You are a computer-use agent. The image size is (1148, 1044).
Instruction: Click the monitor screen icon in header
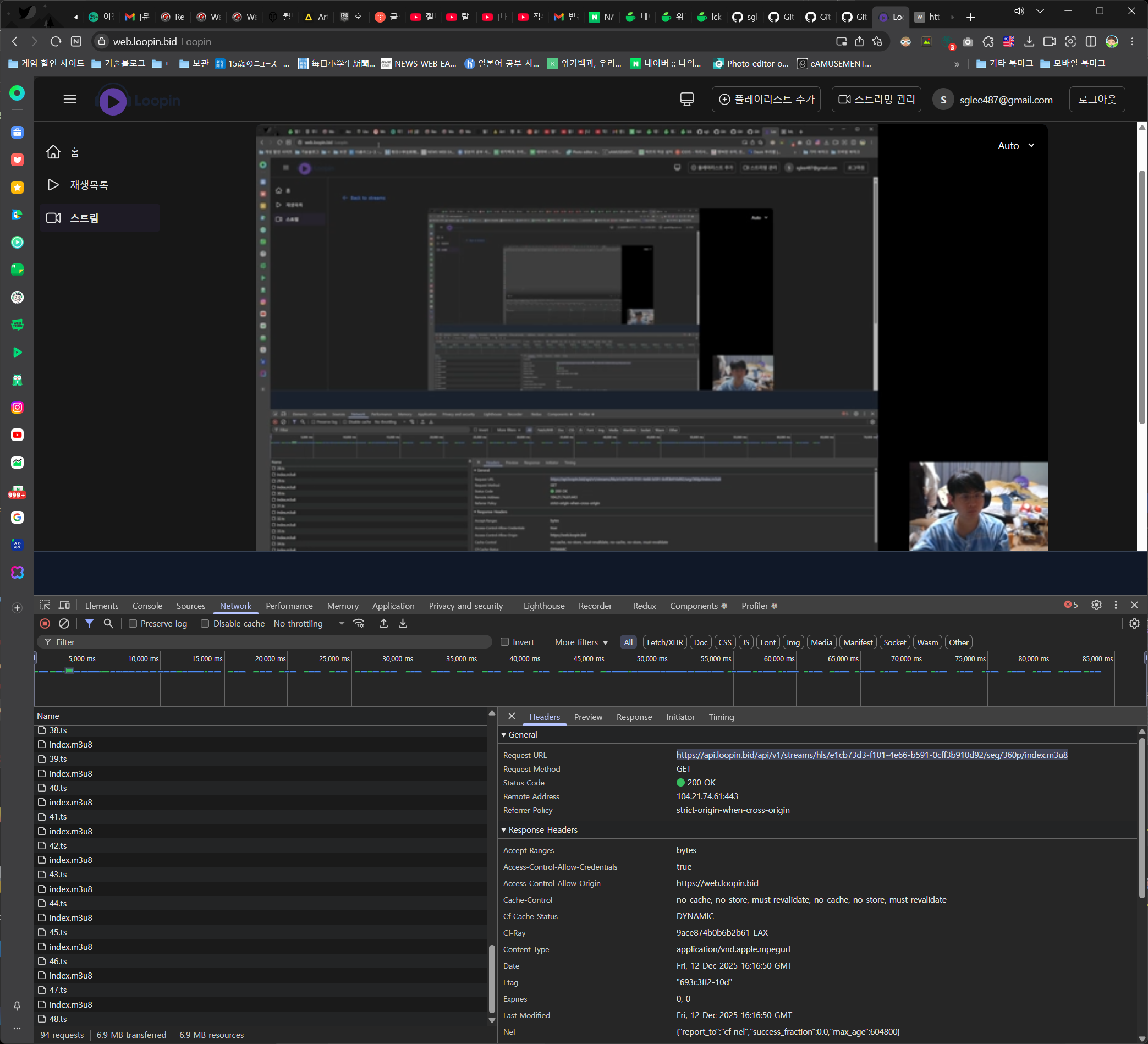(686, 99)
